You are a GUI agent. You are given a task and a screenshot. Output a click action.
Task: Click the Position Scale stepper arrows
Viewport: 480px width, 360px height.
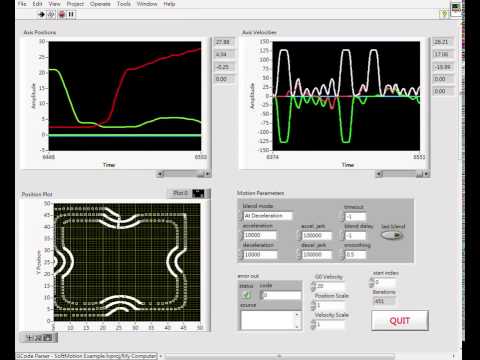coord(313,305)
